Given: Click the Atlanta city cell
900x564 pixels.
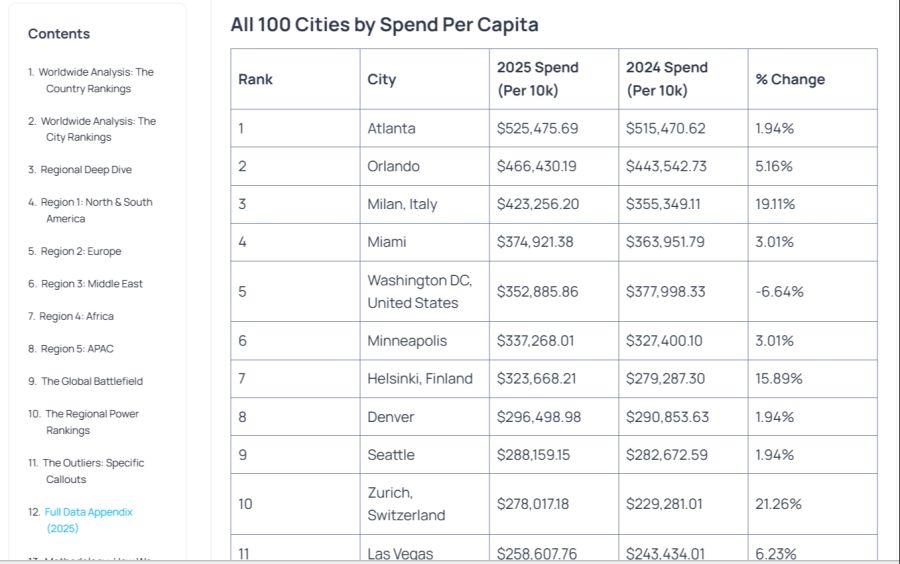Looking at the screenshot, I should (x=391, y=128).
